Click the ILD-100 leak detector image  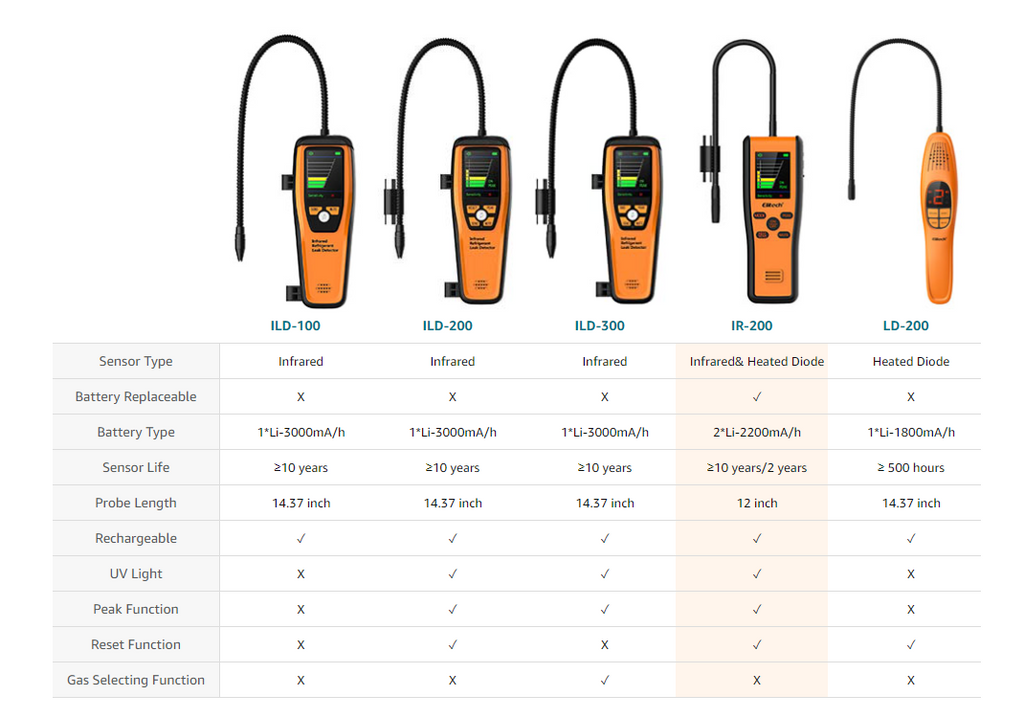[295, 171]
